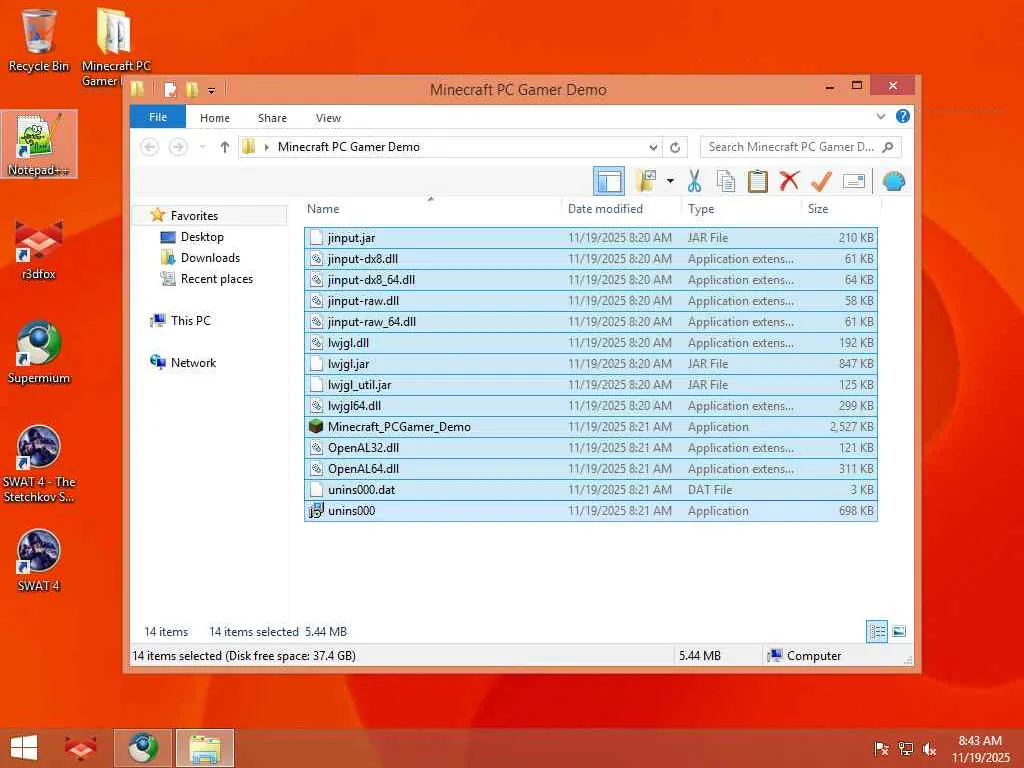Click the red X Delete toolbar icon
1024x768 pixels.
point(789,181)
